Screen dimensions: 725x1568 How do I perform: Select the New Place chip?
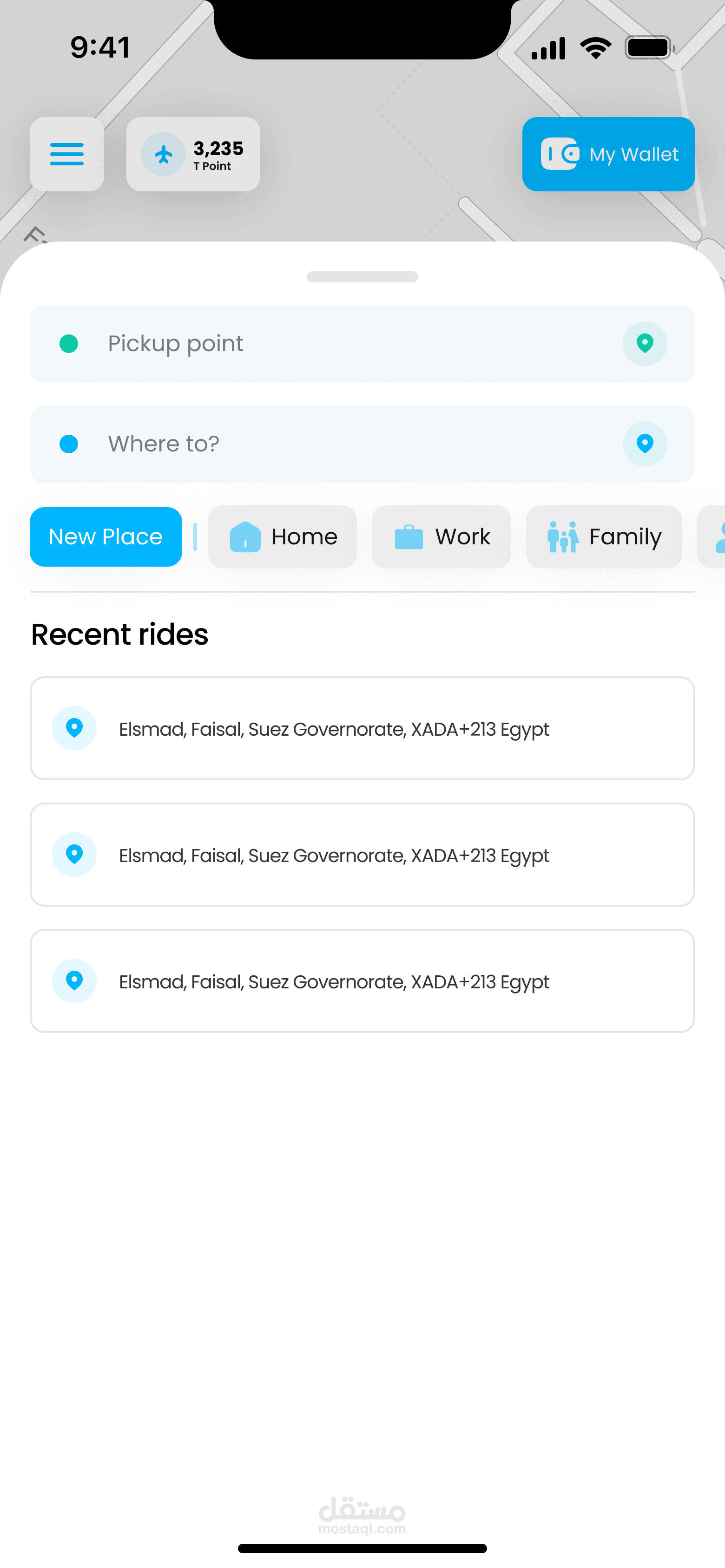105,537
